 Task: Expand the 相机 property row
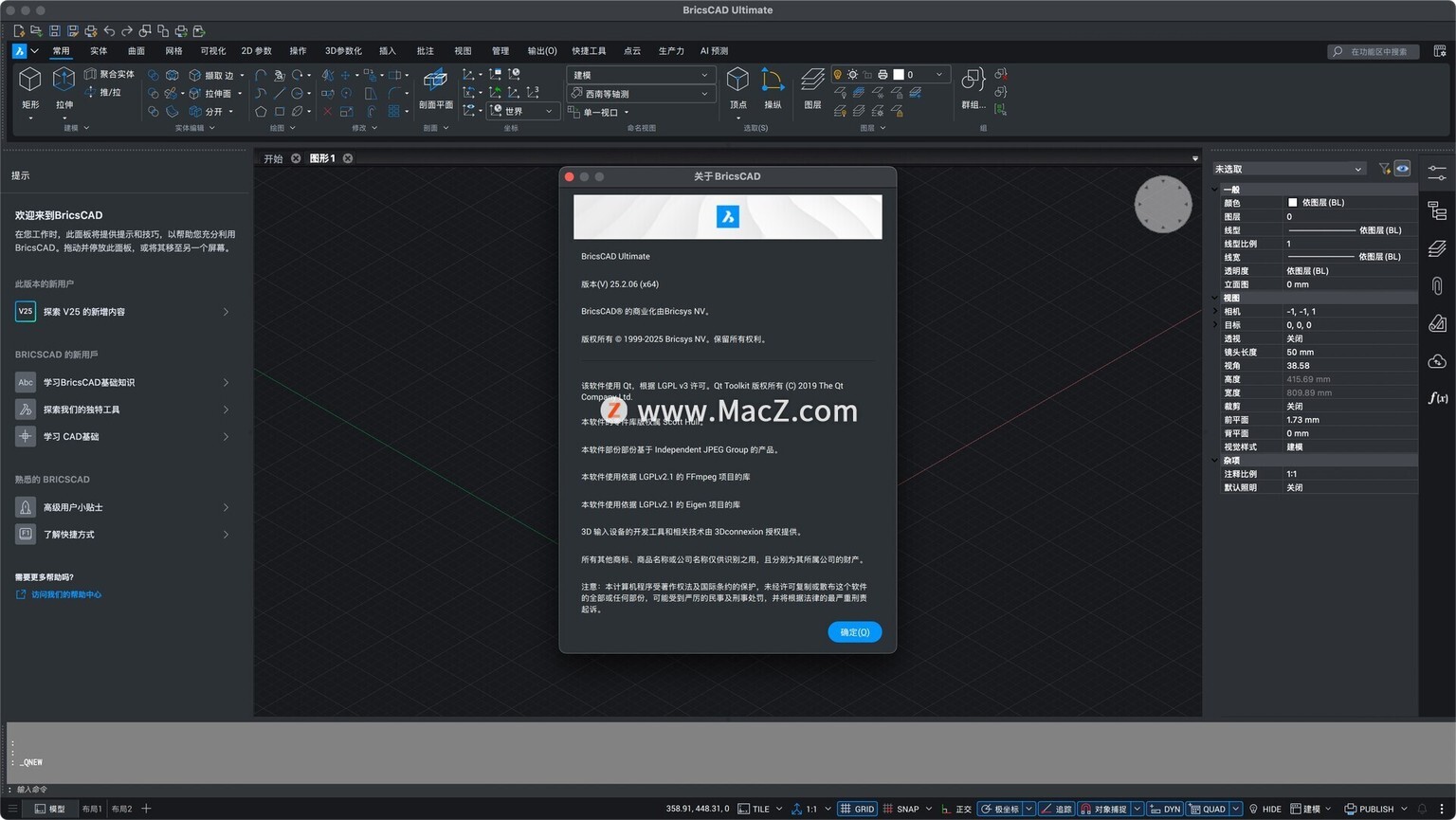click(x=1216, y=311)
